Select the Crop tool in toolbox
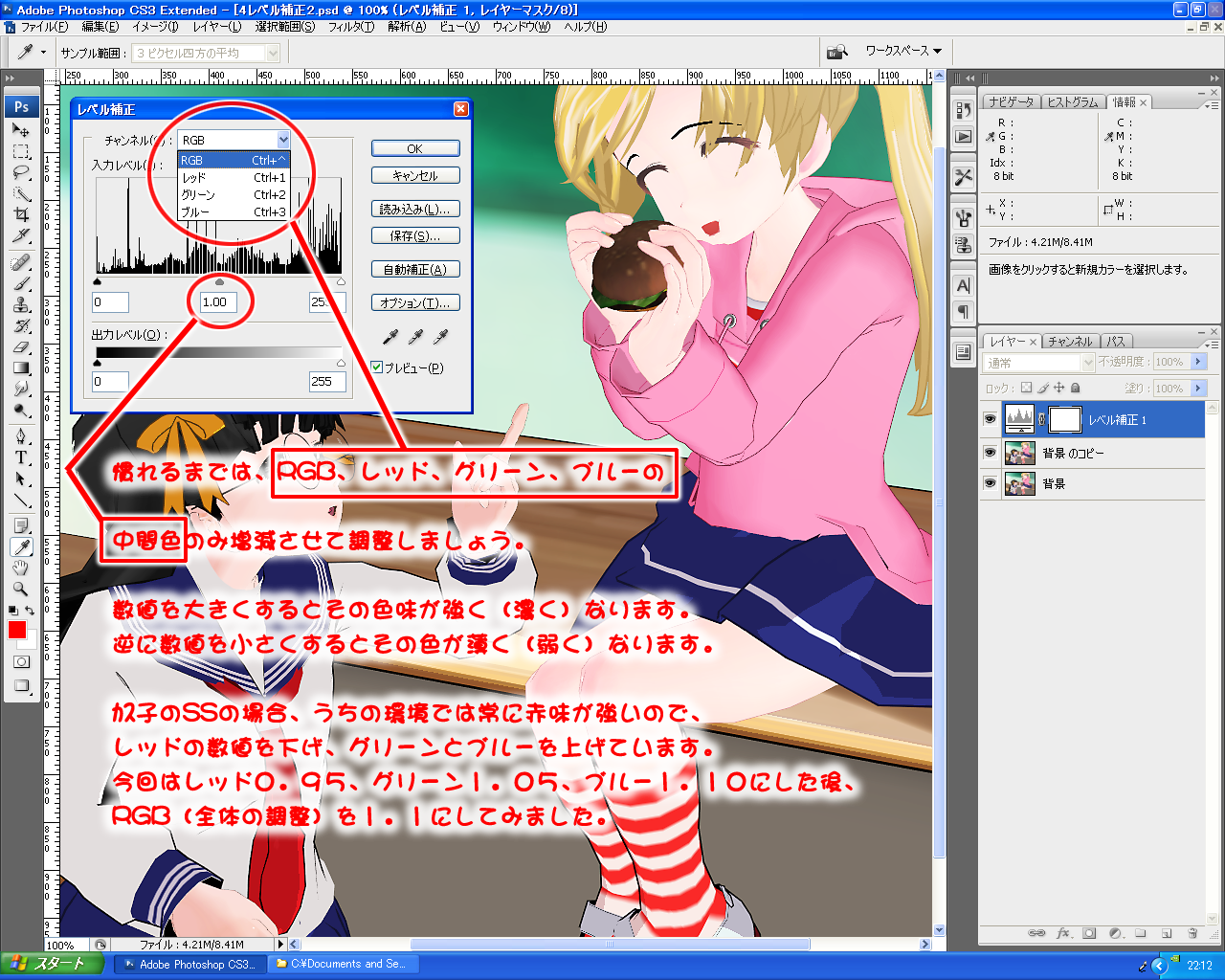The height and width of the screenshot is (980, 1225). (x=21, y=215)
